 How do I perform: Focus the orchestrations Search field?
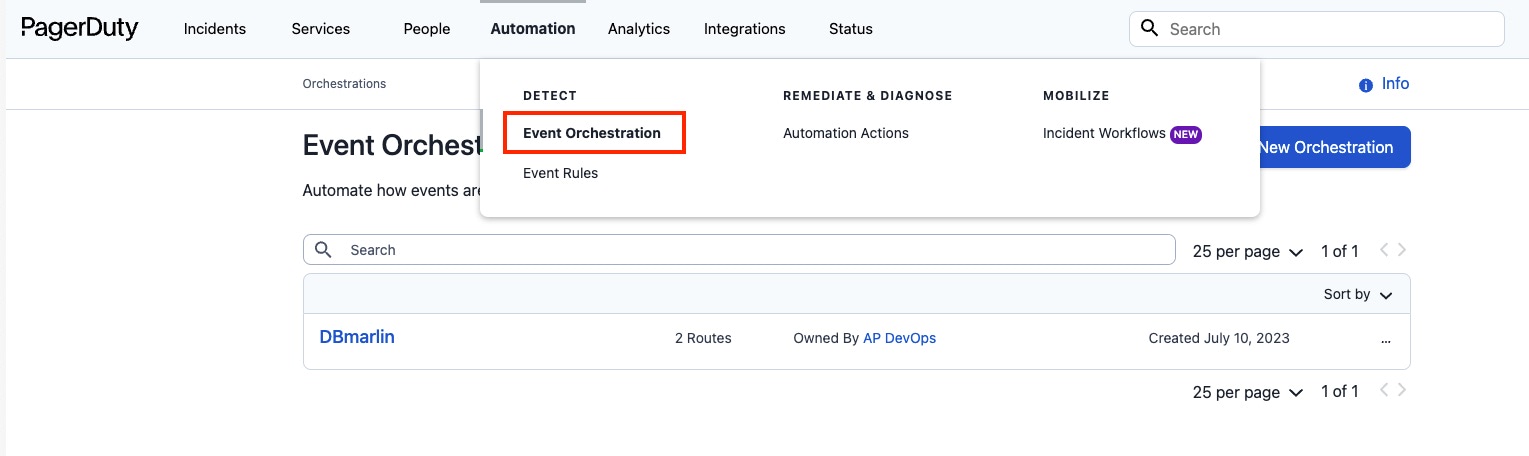(739, 250)
